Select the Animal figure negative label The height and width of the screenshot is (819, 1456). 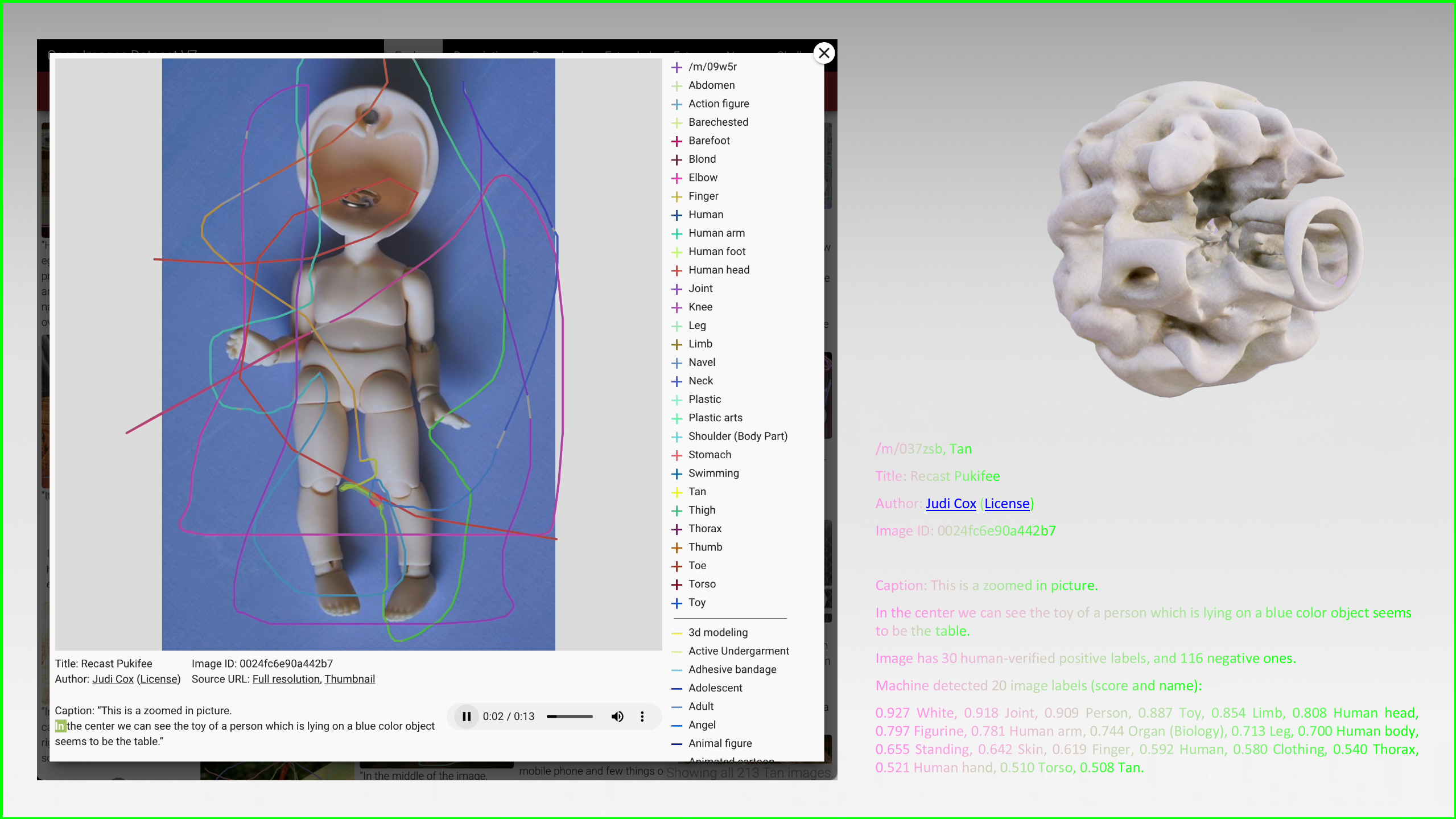click(720, 743)
